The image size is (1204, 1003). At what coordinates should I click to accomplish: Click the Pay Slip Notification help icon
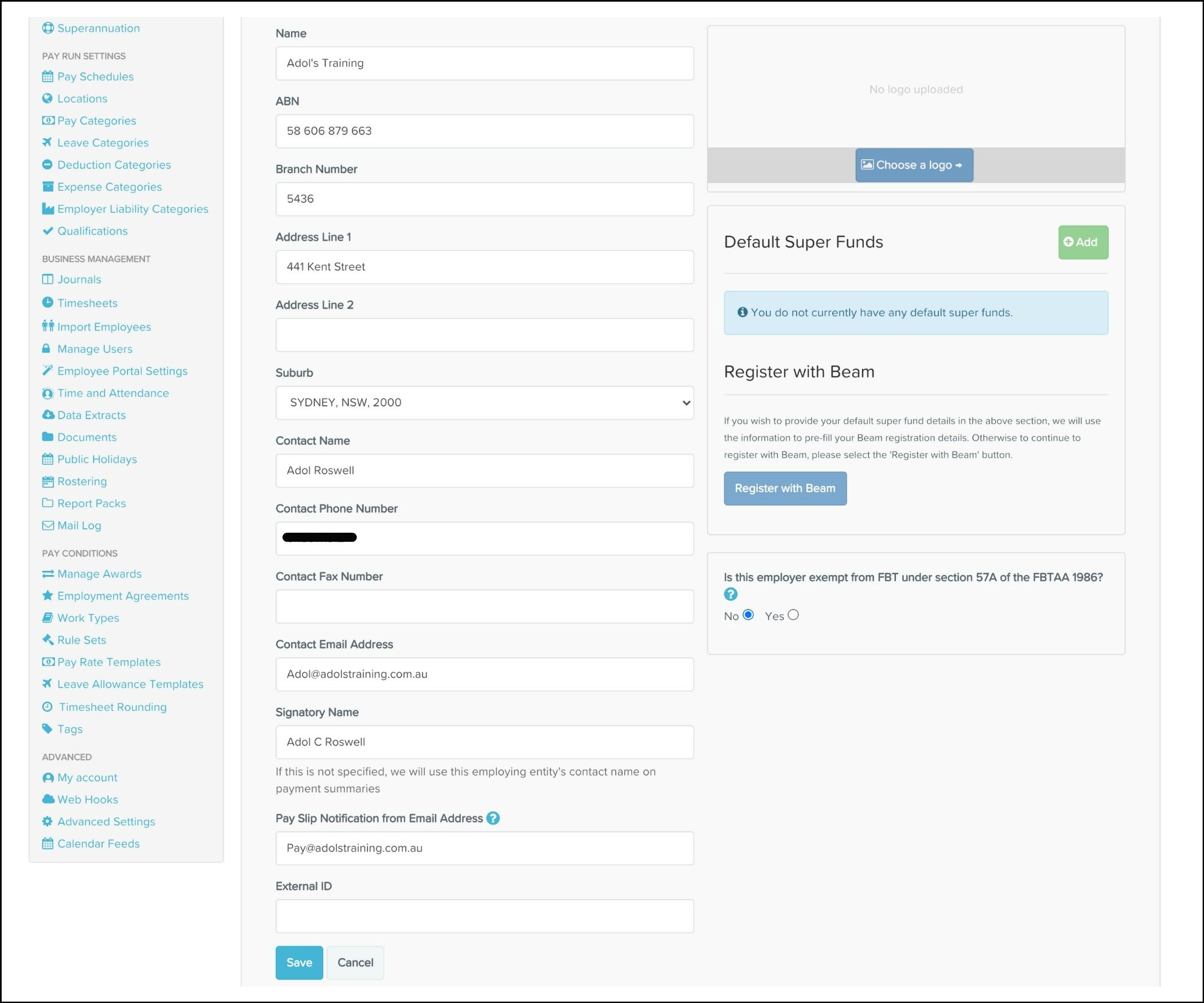pos(493,818)
